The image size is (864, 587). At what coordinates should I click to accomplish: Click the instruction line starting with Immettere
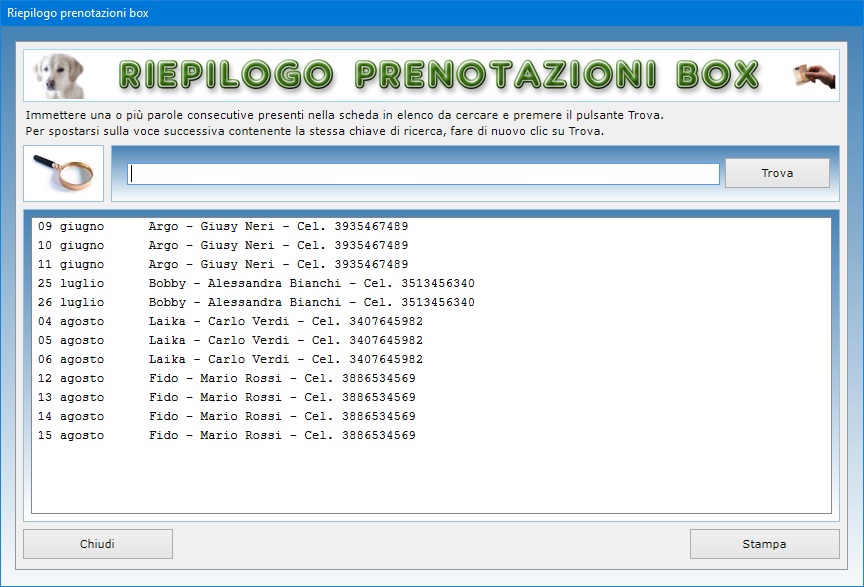[x=344, y=115]
